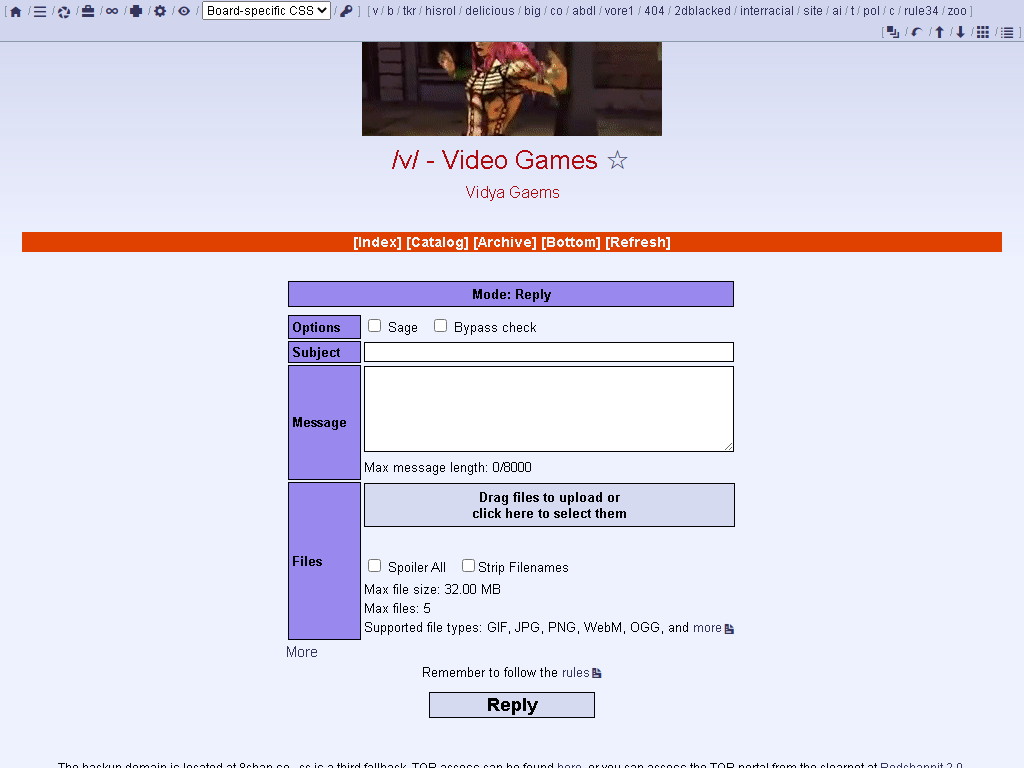Open the 'ai' board link
Image resolution: width=1024 pixels, height=768 pixels.
click(x=837, y=11)
